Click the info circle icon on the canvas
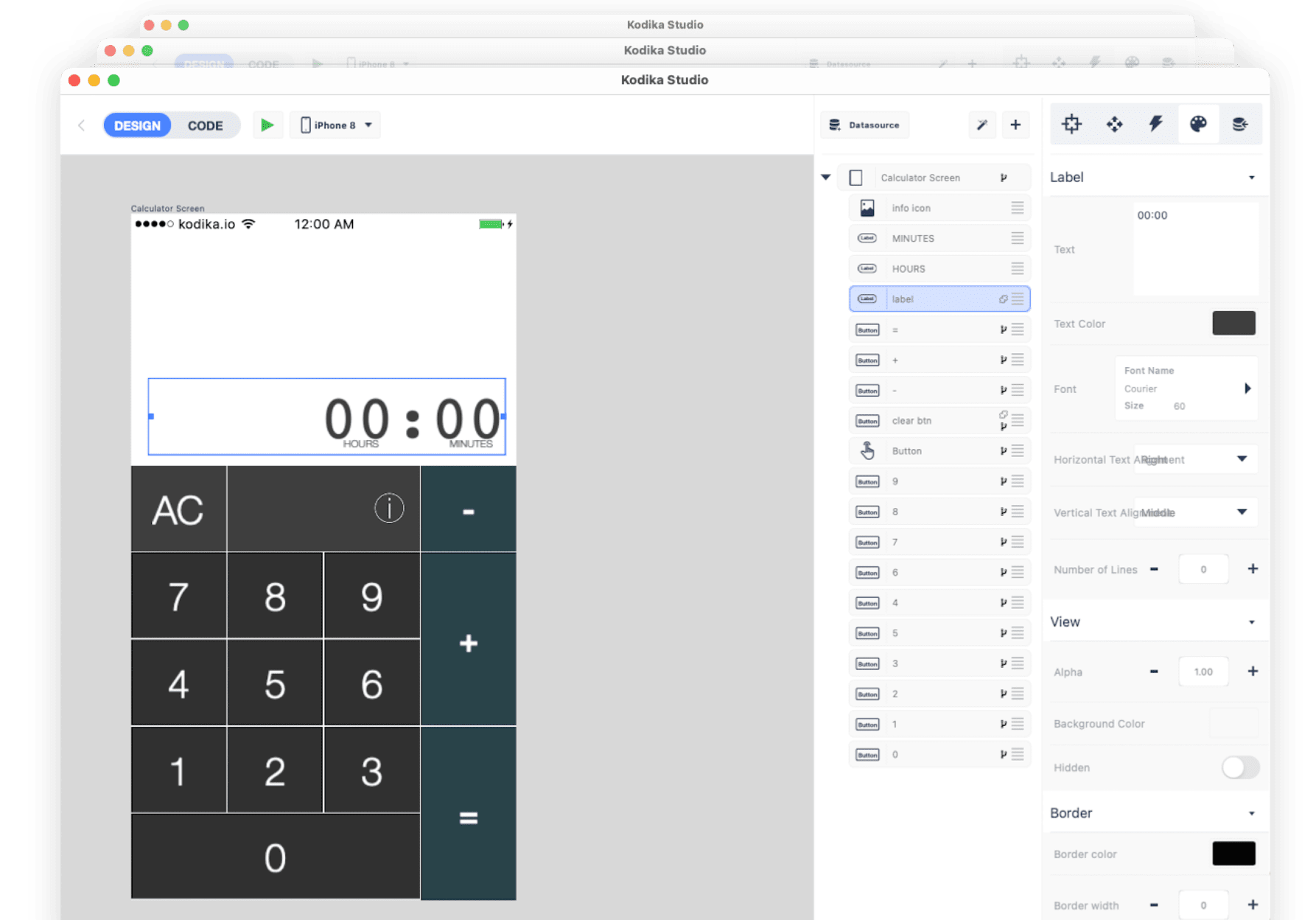This screenshot has height=920, width=1316. pyautogui.click(x=389, y=508)
